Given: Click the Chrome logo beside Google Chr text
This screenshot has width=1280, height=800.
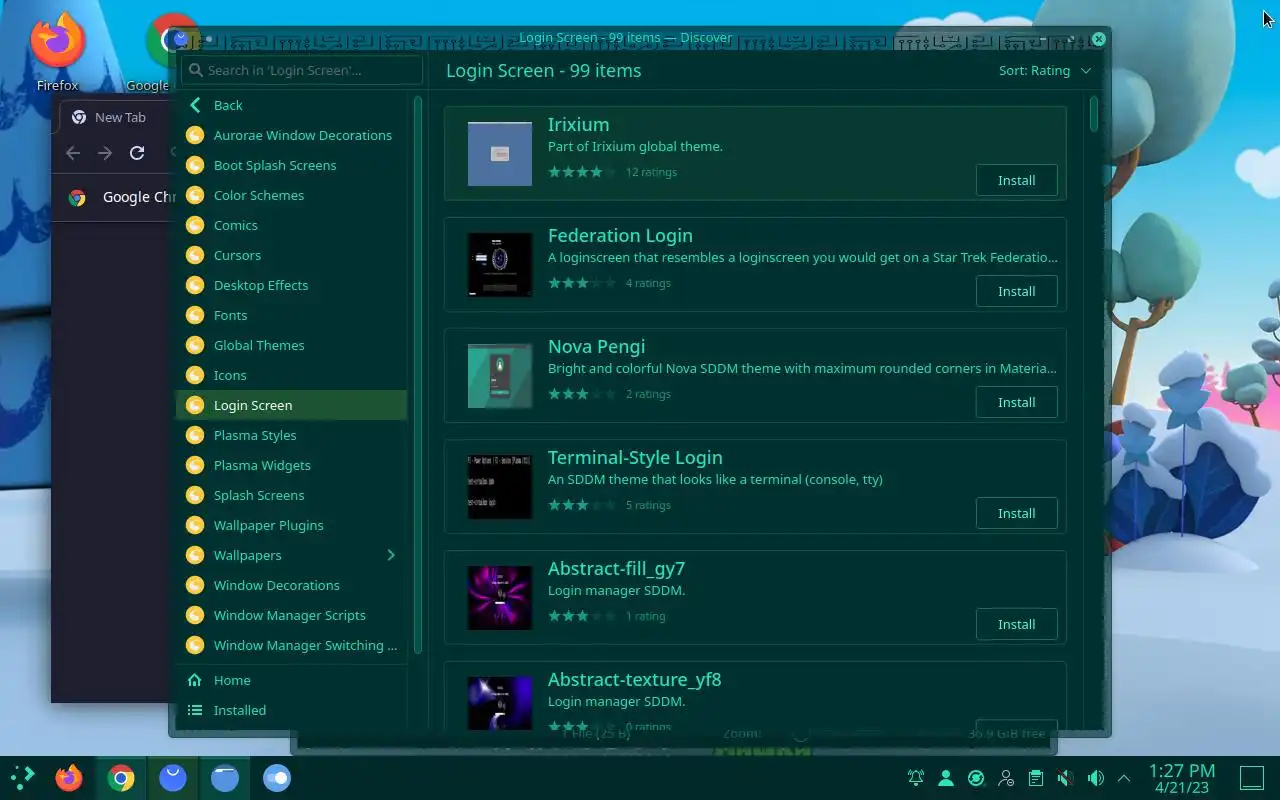Looking at the screenshot, I should click(x=77, y=197).
